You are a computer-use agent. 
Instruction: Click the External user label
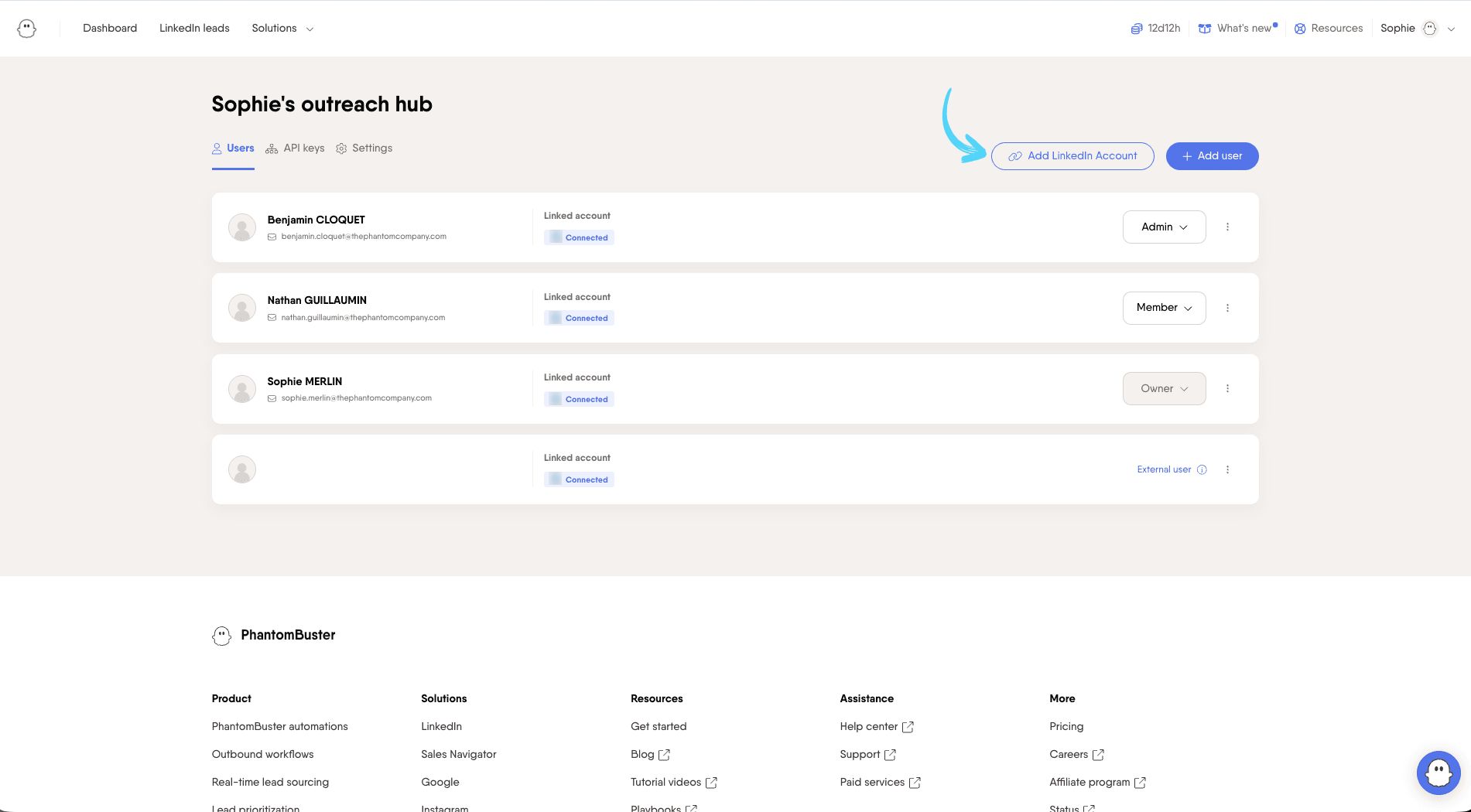point(1164,469)
